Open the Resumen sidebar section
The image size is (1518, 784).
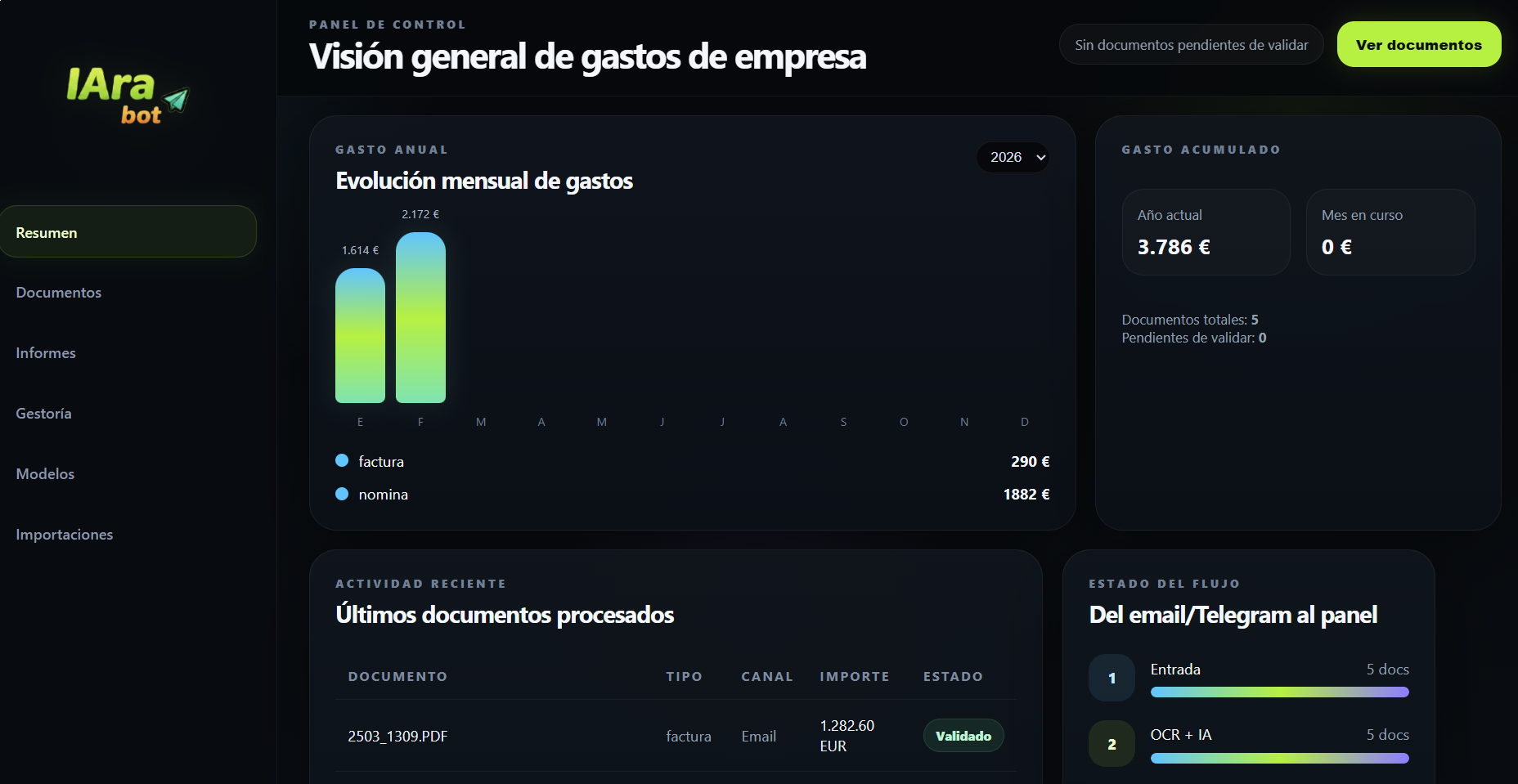point(128,232)
